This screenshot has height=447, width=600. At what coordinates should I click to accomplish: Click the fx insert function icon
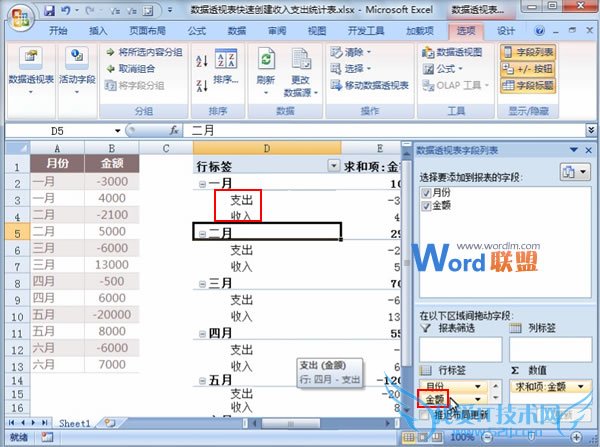click(x=174, y=131)
